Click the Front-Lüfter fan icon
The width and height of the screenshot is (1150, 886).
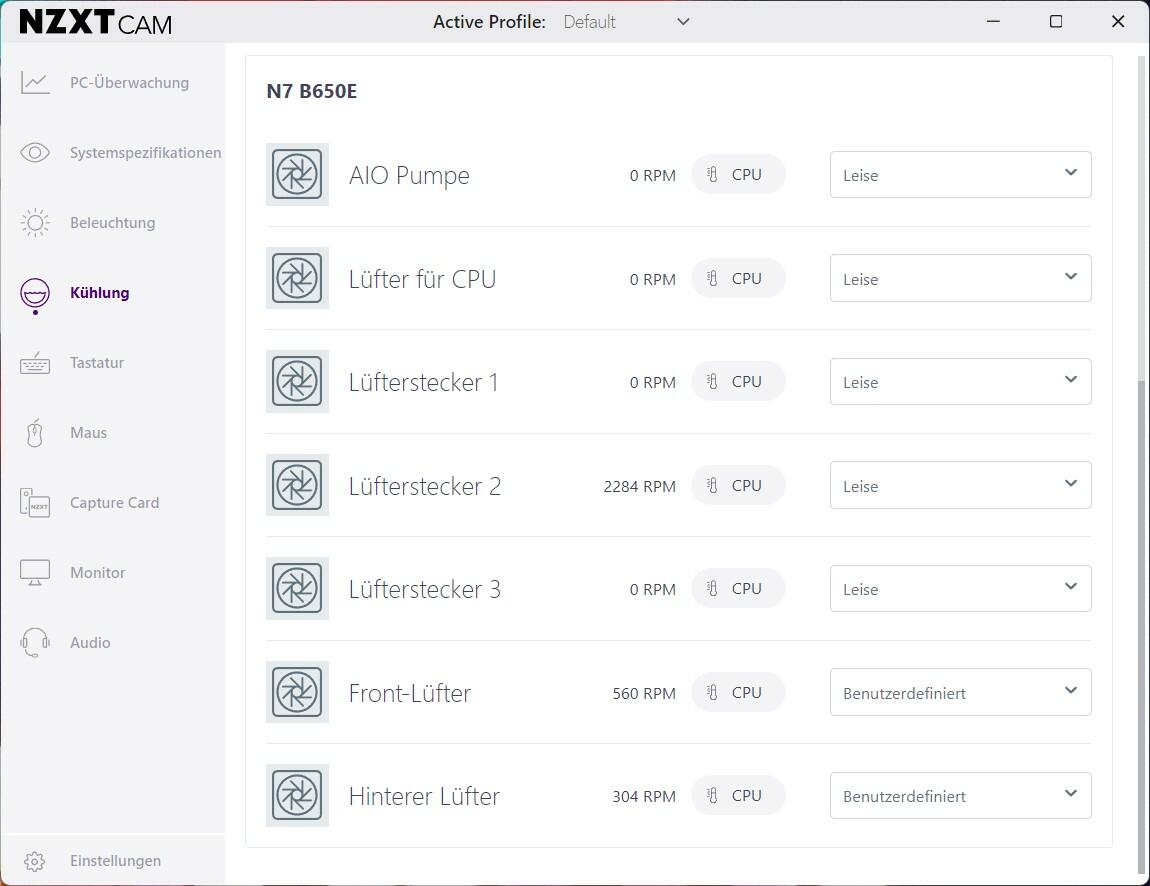coord(297,692)
